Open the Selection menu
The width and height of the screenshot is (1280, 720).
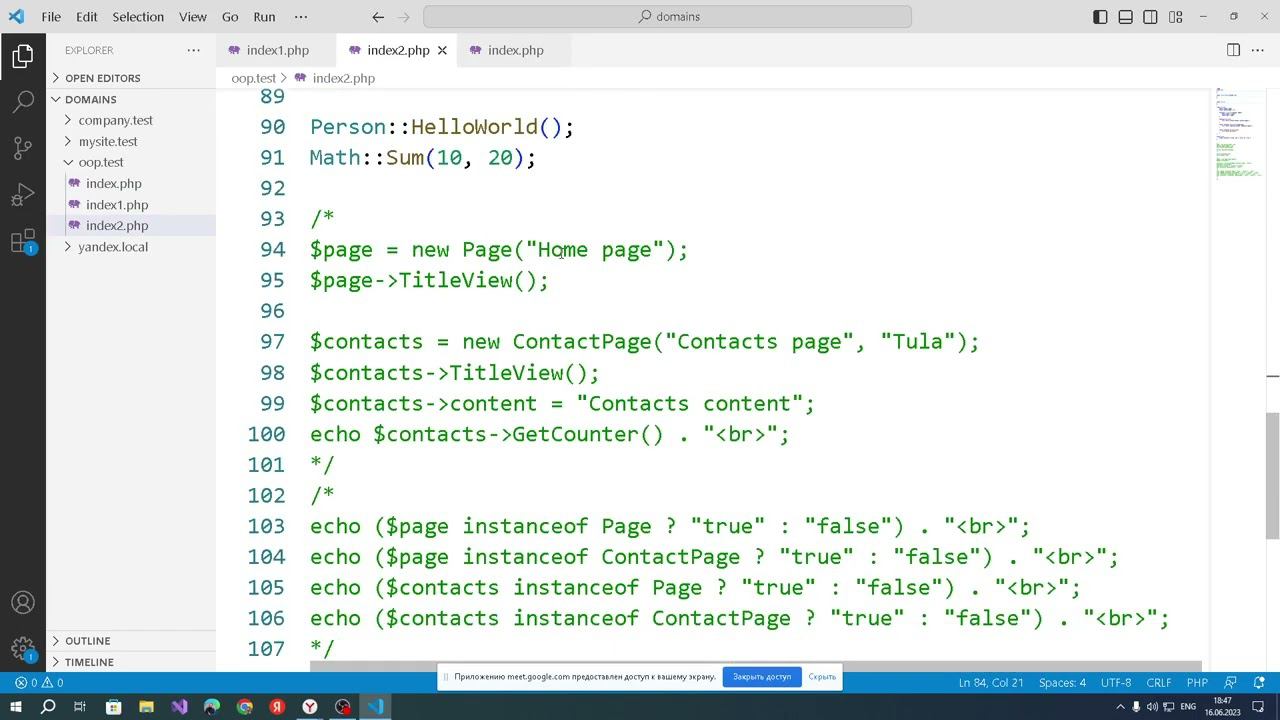[x=138, y=17]
